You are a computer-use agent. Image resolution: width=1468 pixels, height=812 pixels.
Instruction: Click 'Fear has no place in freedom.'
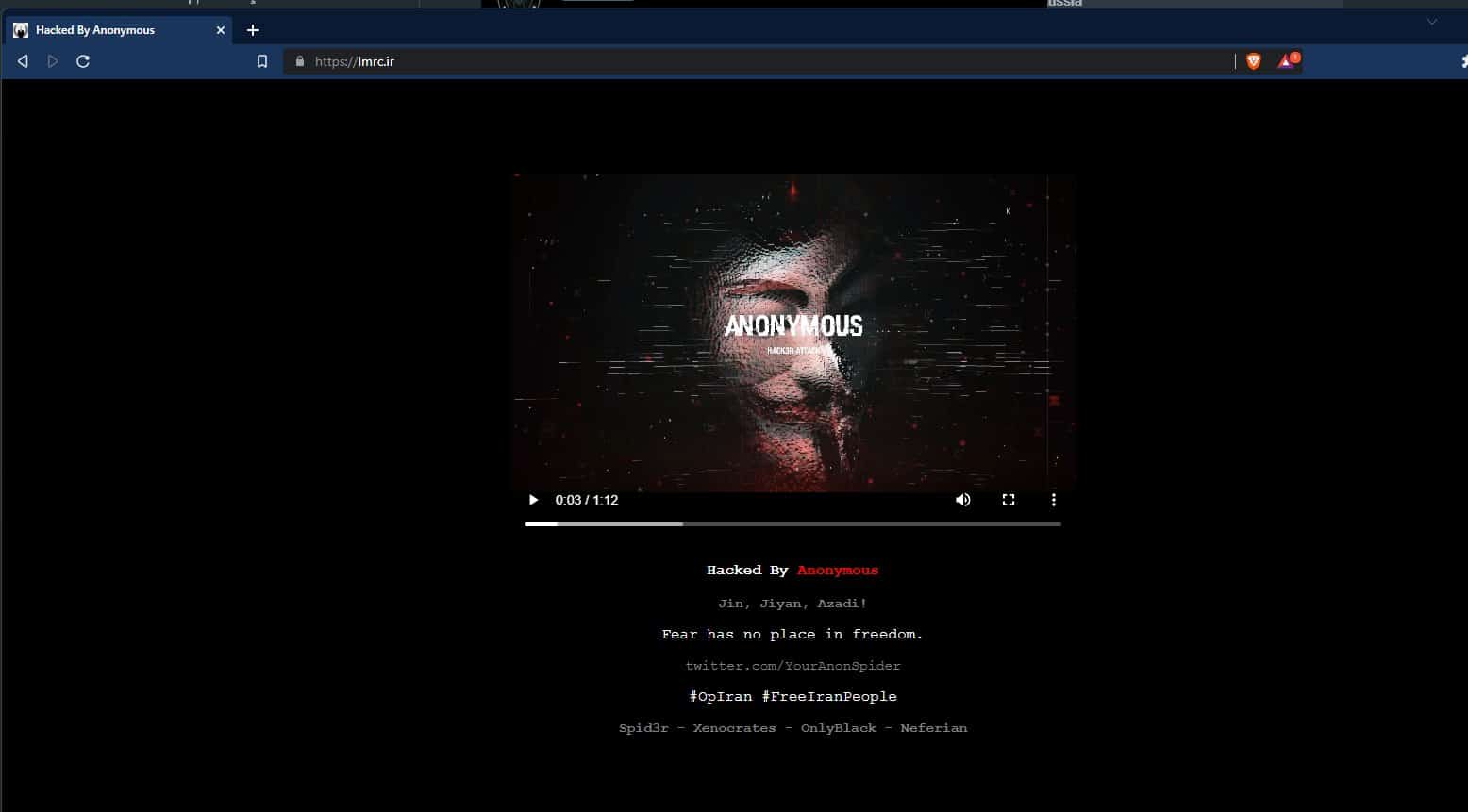(x=792, y=634)
